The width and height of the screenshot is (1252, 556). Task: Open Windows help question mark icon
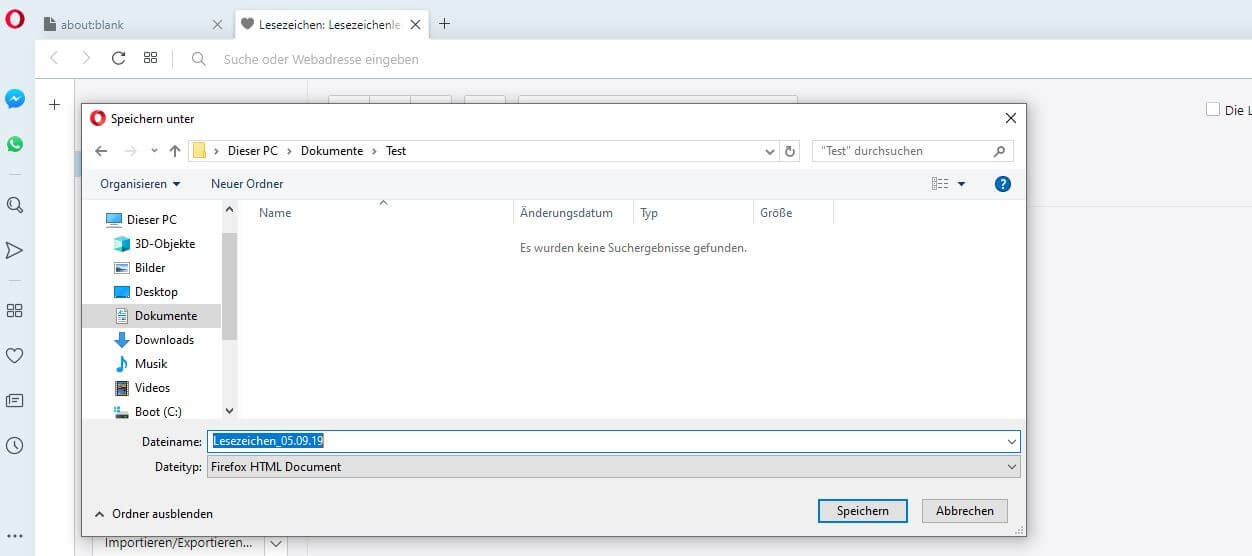coord(1003,184)
